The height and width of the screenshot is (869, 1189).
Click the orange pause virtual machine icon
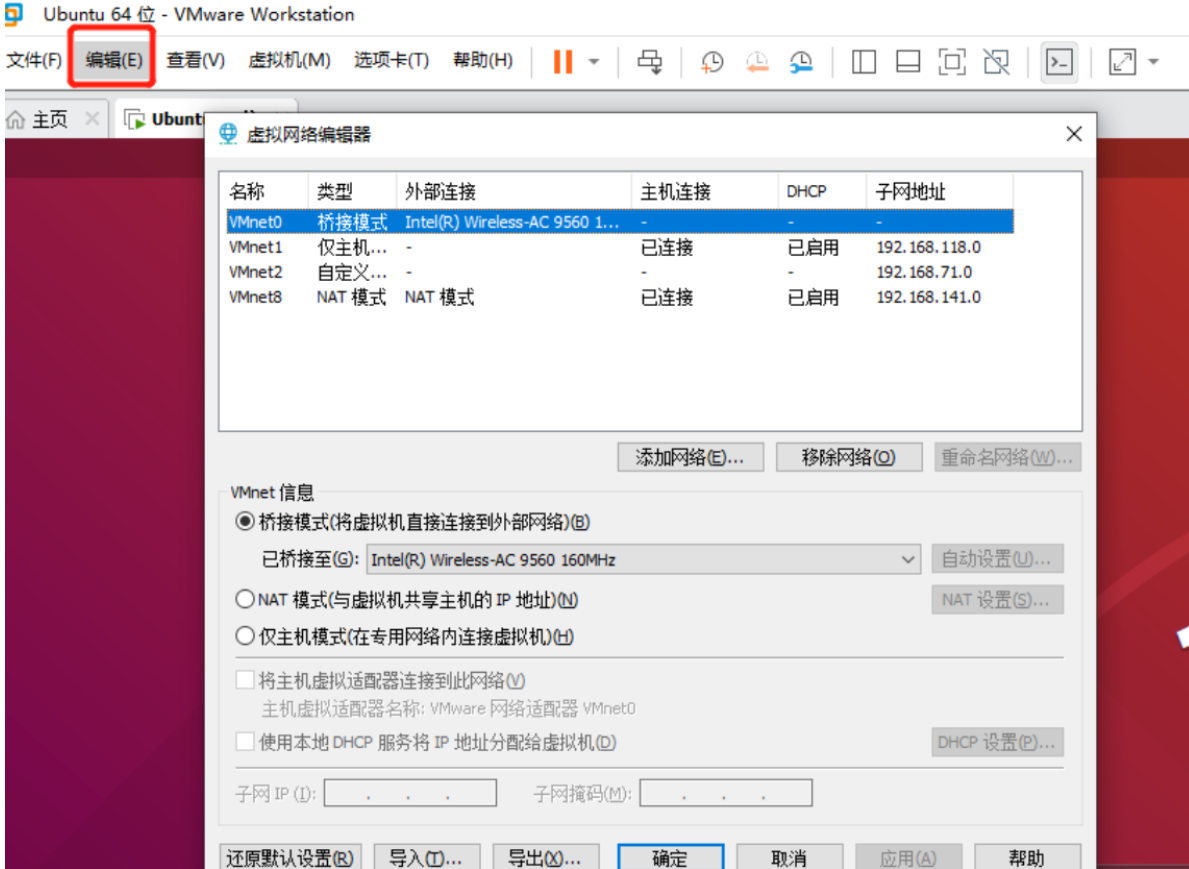tap(563, 61)
